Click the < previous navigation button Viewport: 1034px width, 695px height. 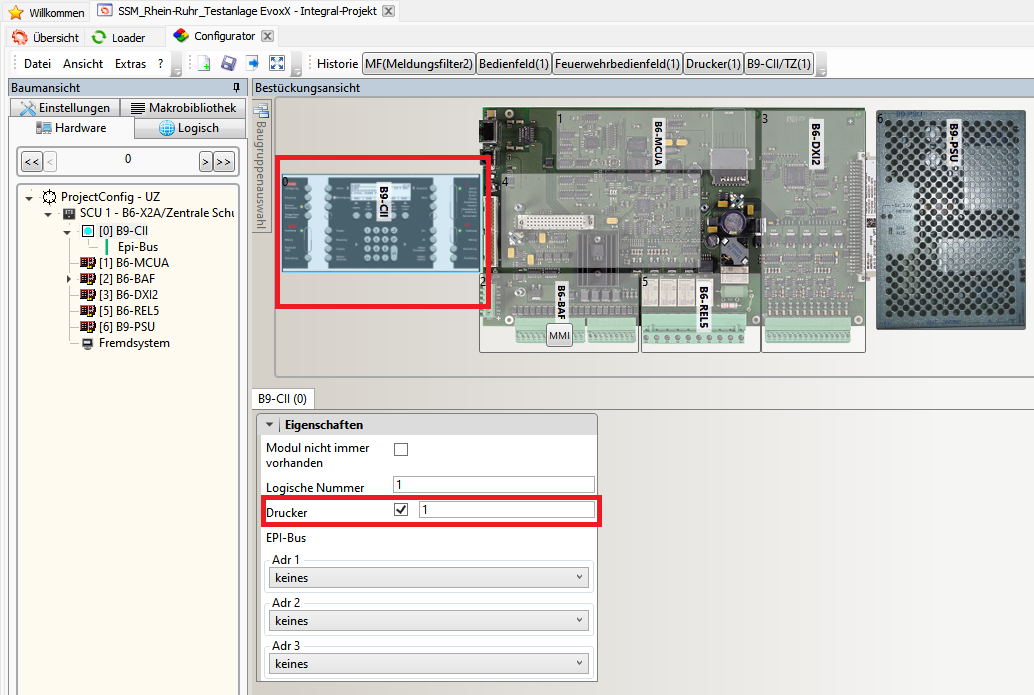(x=50, y=162)
